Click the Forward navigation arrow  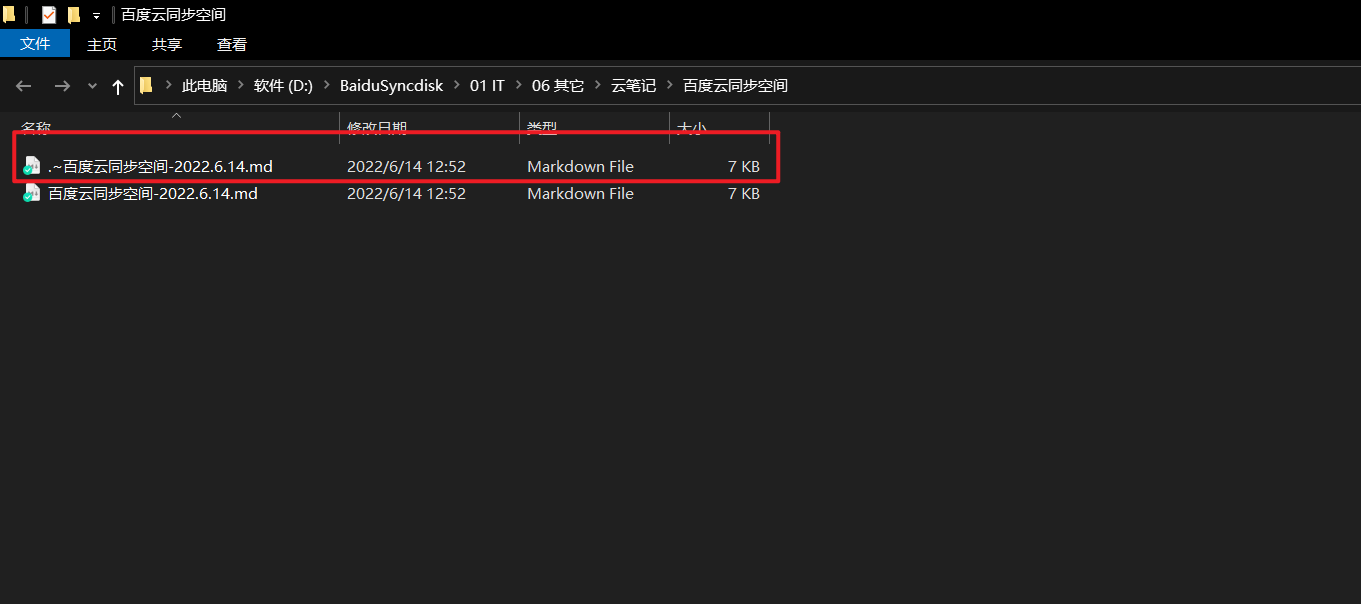[x=62, y=86]
